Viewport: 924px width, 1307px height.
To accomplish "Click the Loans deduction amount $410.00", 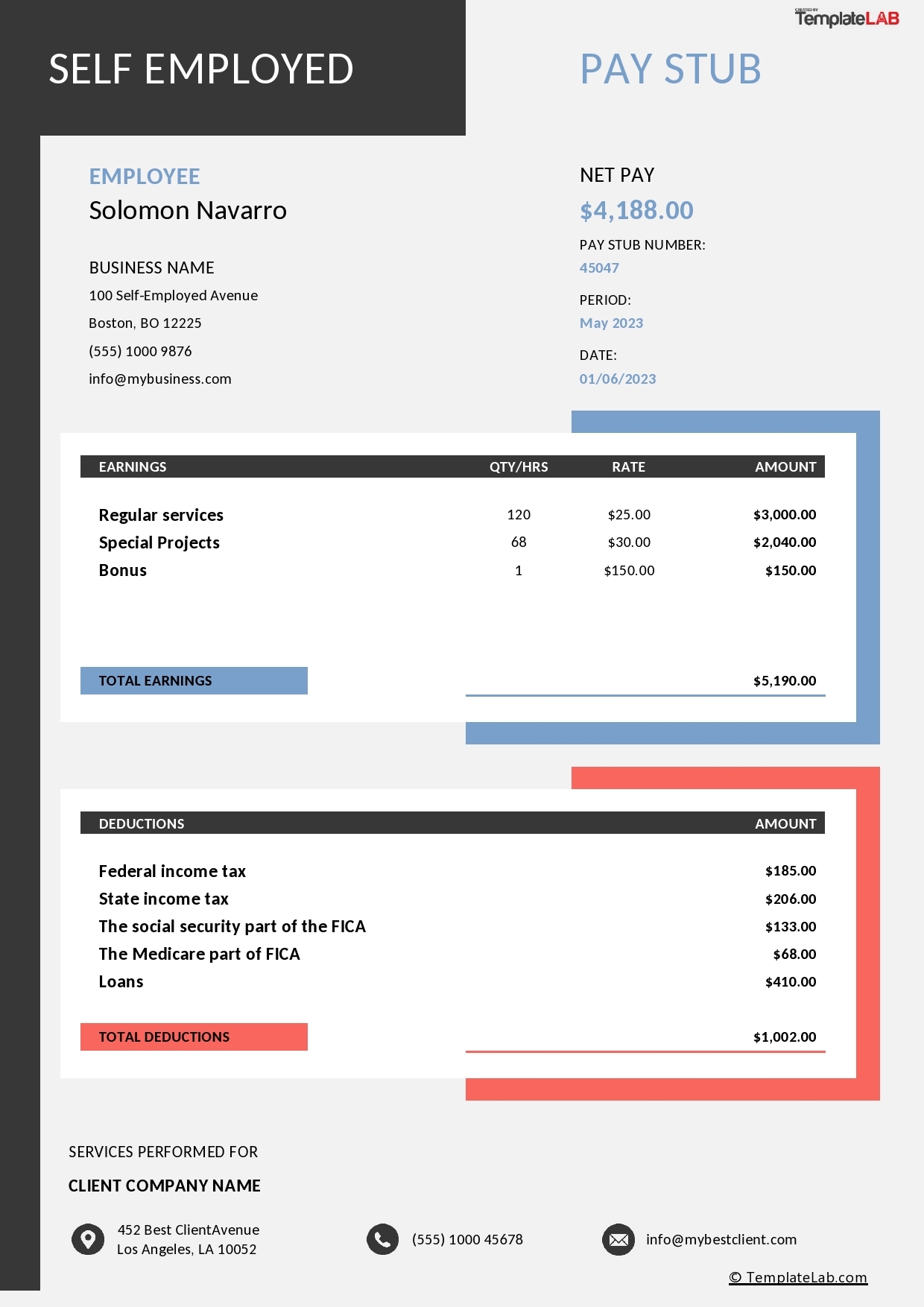I will [790, 981].
